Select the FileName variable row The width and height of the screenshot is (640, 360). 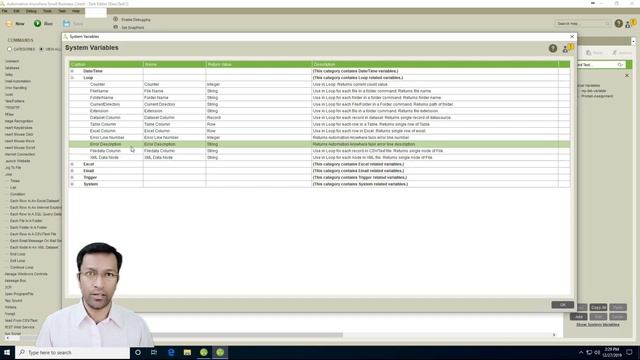[319, 91]
